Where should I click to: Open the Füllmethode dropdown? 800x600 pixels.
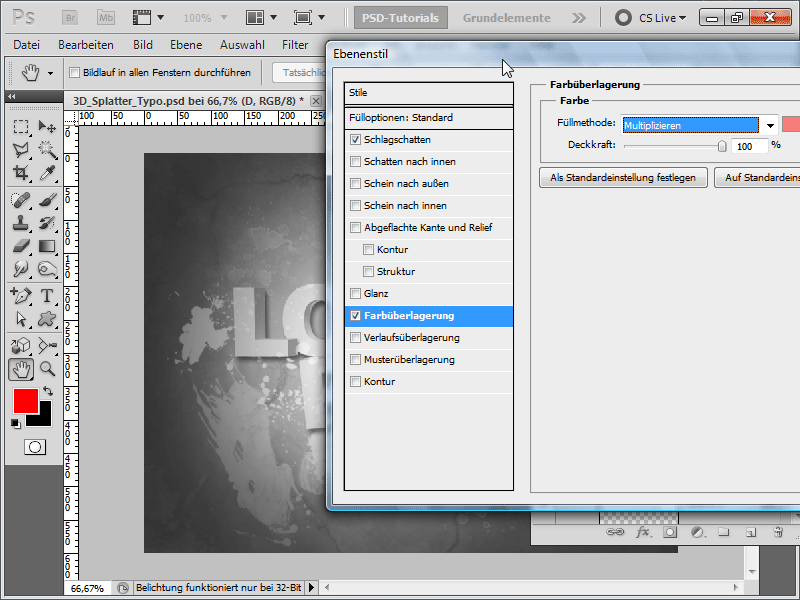(x=770, y=125)
